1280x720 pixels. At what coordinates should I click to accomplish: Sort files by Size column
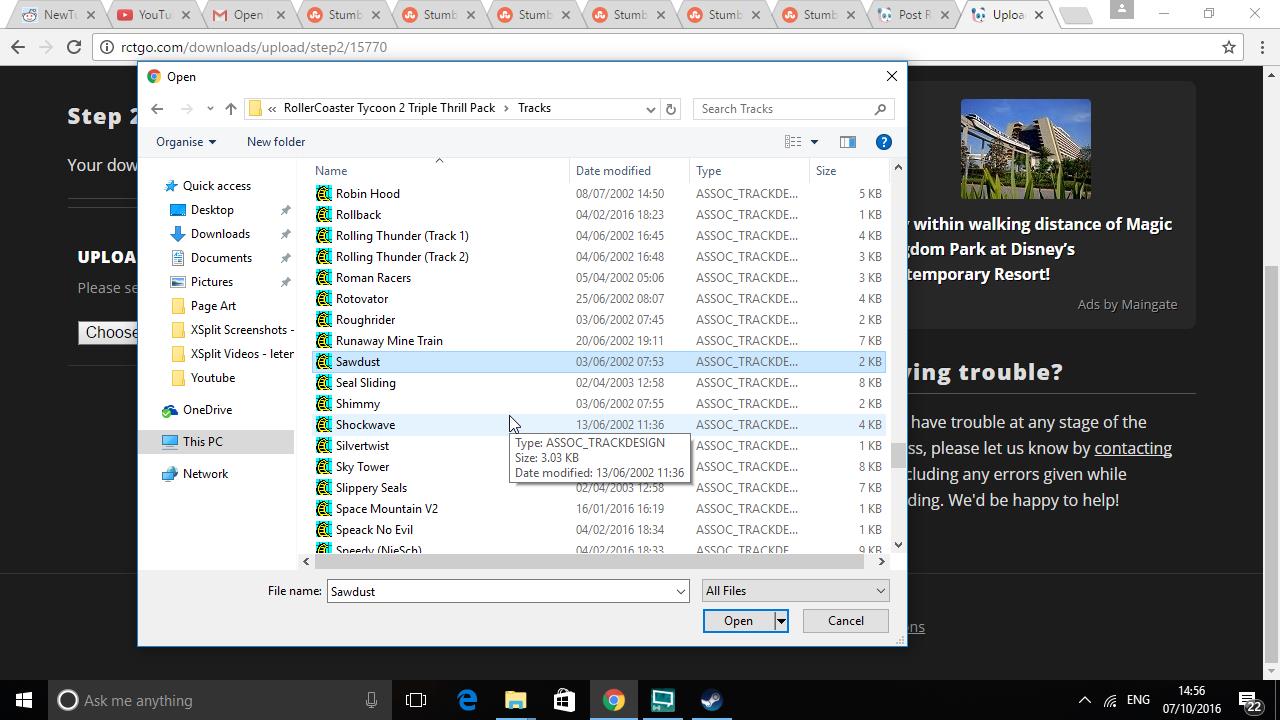pos(848,171)
